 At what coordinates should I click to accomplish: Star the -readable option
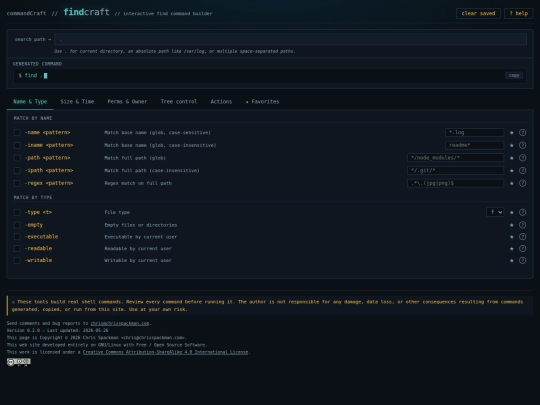pyautogui.click(x=511, y=249)
